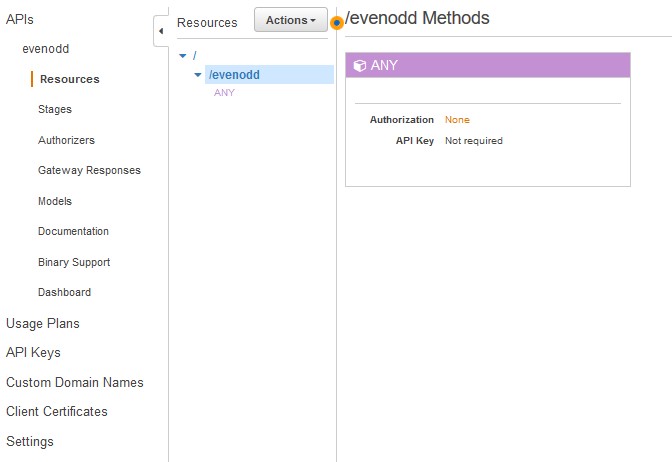The height and width of the screenshot is (462, 672).
Task: Collapse the /evenodd resource node
Action: click(198, 75)
